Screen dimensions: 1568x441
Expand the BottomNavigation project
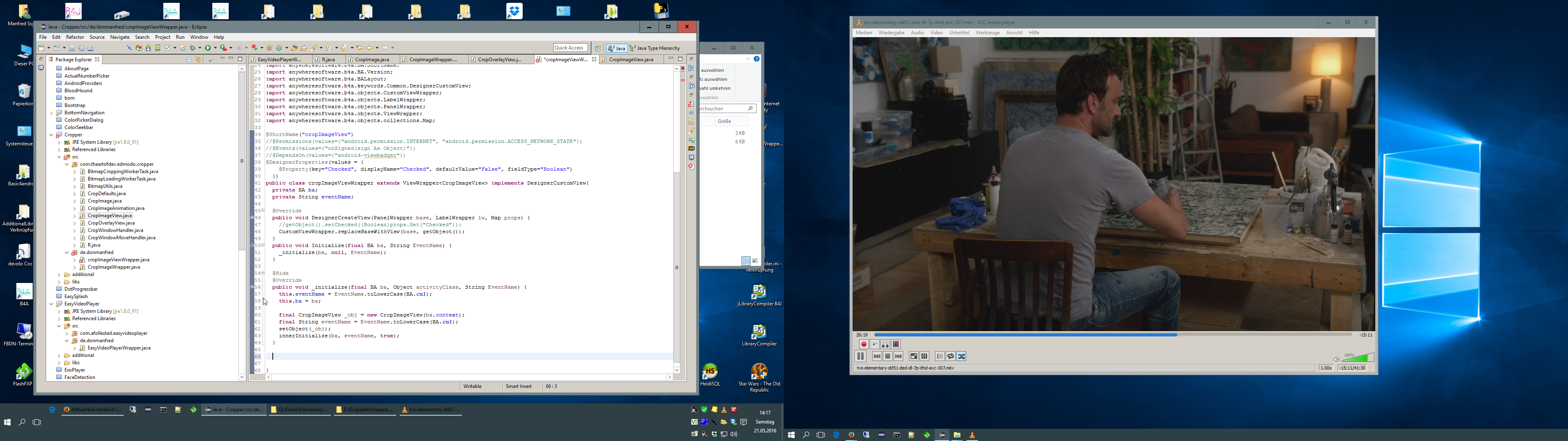tap(52, 113)
